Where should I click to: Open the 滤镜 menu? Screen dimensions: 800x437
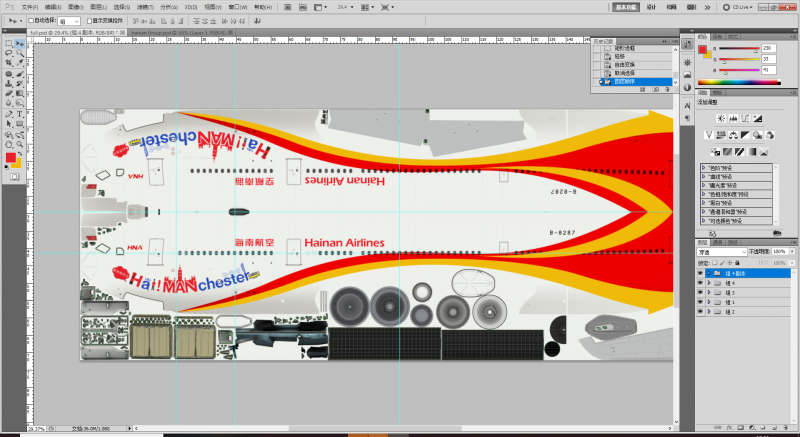(145, 7)
